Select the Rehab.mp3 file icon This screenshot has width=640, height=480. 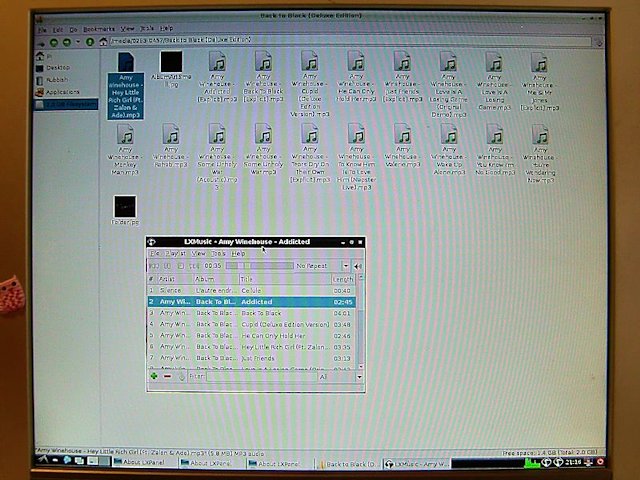click(x=171, y=135)
